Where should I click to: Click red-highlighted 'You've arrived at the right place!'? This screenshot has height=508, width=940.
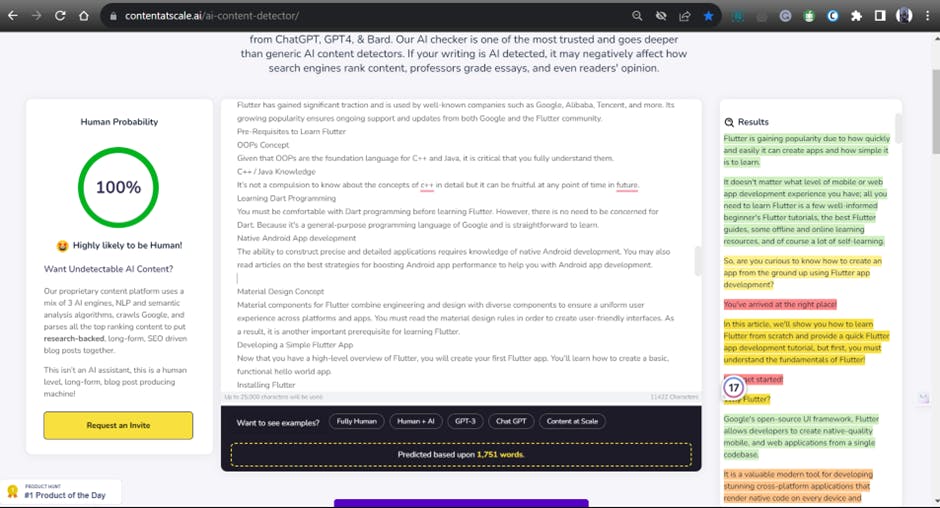coord(780,305)
